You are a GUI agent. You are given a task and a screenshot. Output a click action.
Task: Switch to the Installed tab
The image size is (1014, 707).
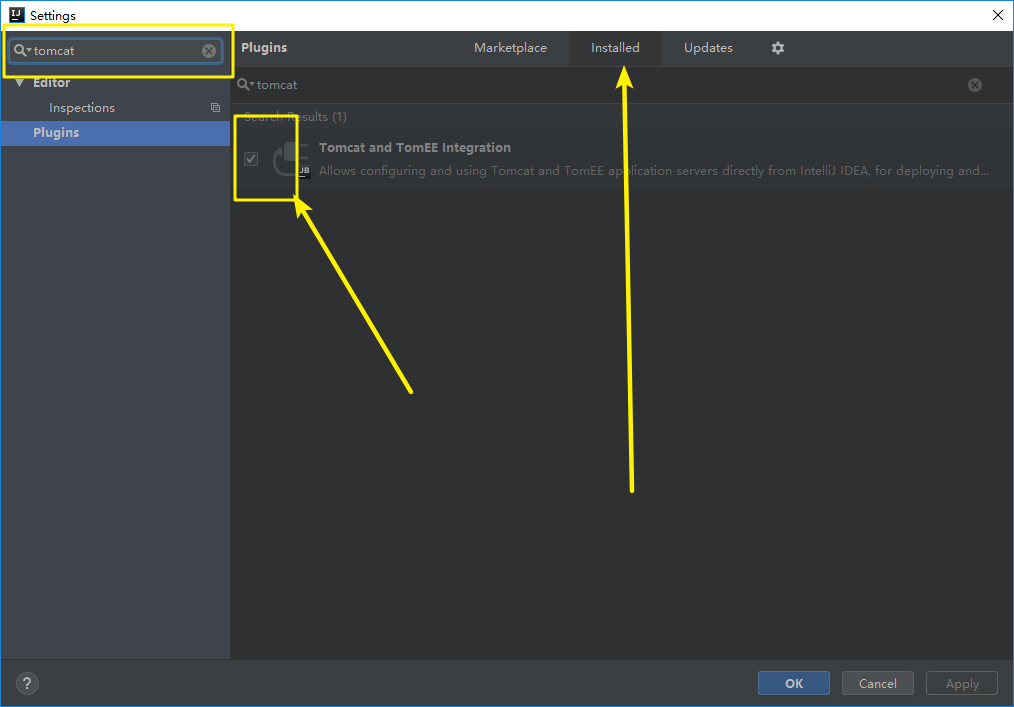pyautogui.click(x=615, y=48)
